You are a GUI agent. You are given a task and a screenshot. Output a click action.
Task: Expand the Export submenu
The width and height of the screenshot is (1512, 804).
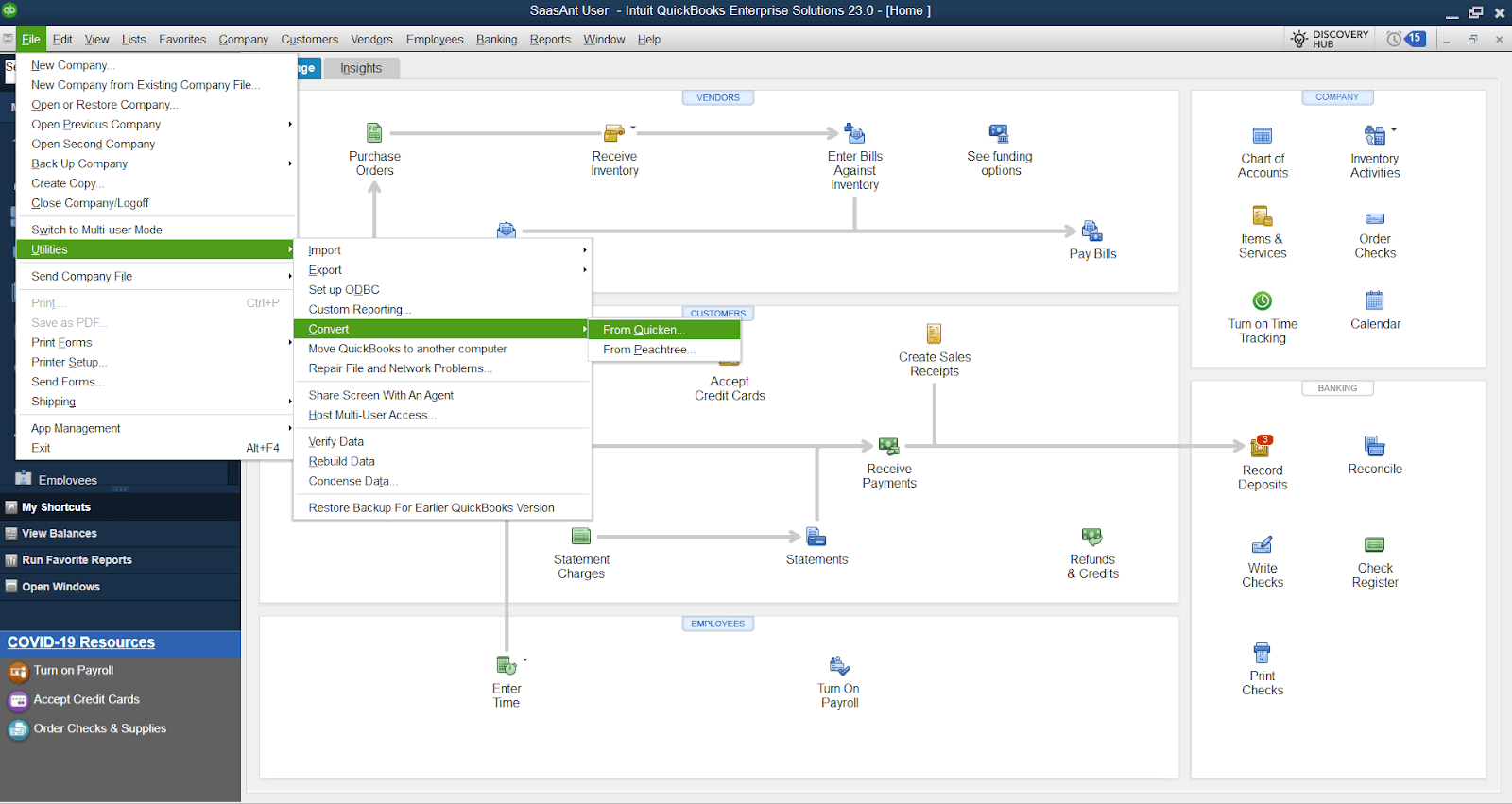442,270
